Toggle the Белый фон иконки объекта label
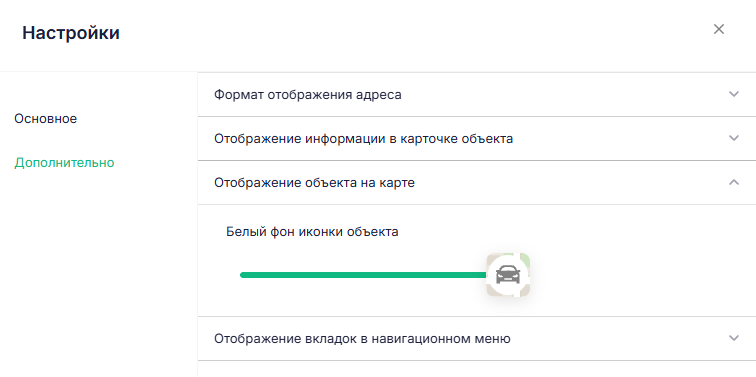Screen dimensions: 756x377 (x=312, y=232)
